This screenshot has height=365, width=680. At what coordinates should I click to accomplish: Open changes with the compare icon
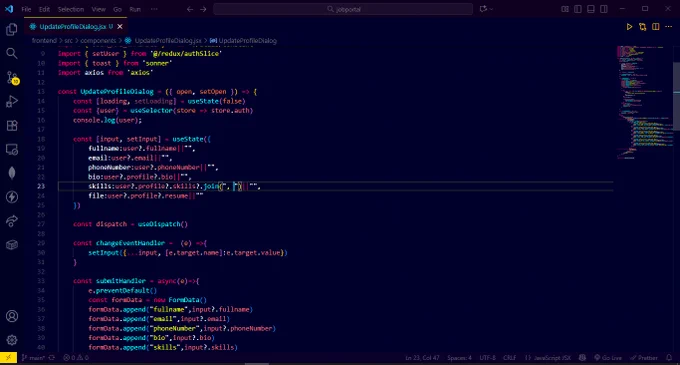point(642,27)
